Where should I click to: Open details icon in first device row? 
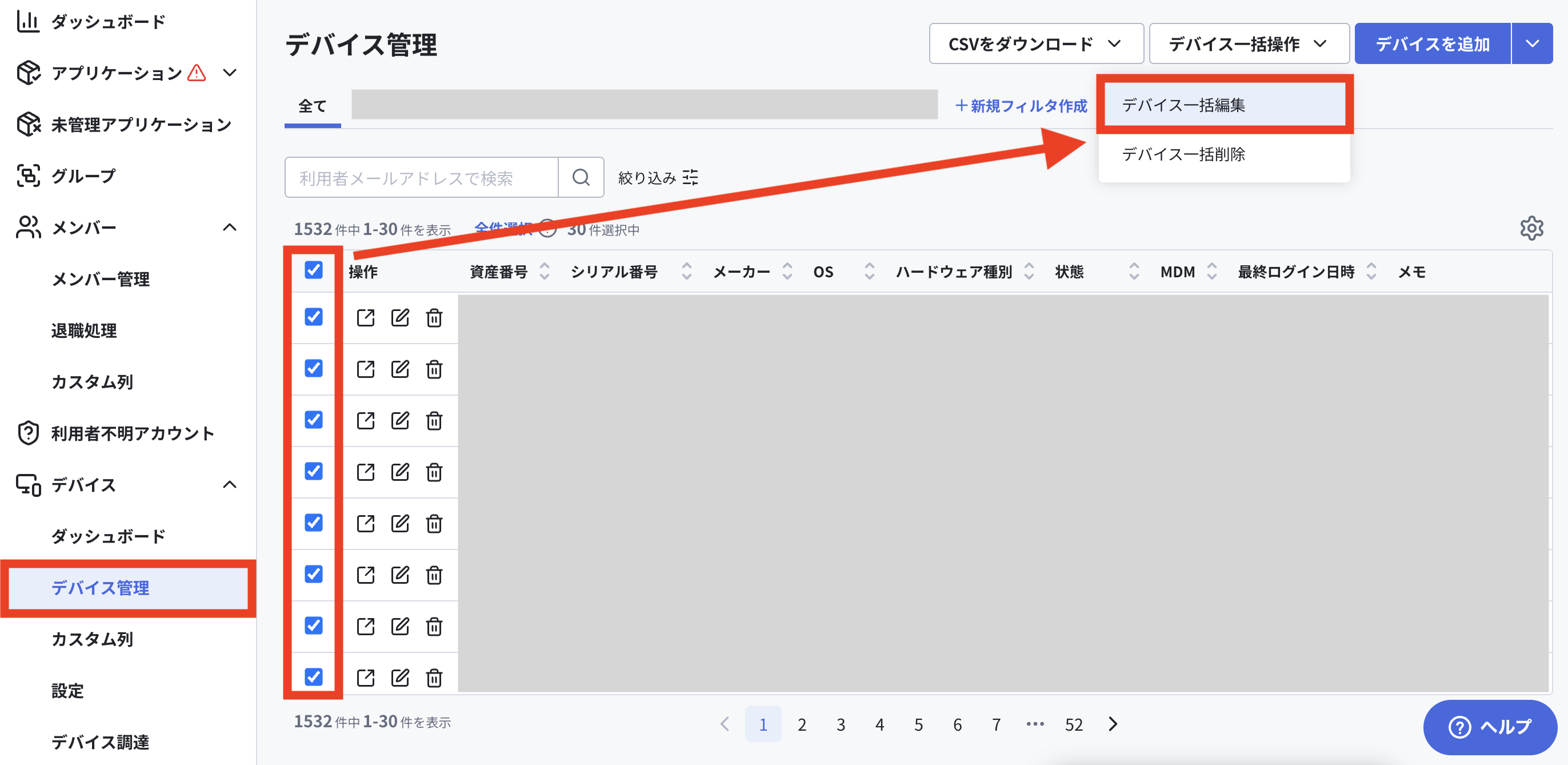coord(365,317)
